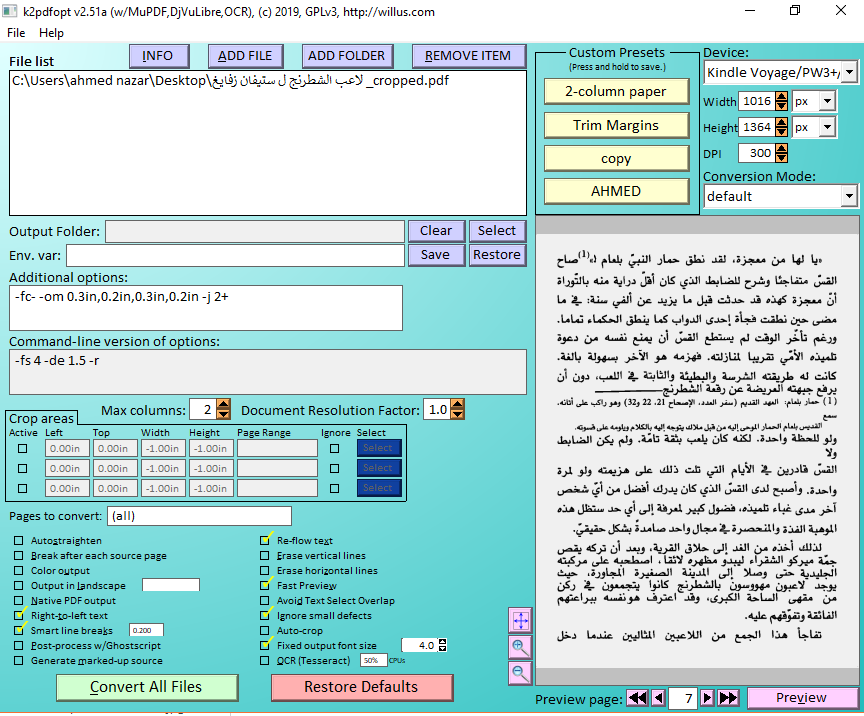The width and height of the screenshot is (864, 716).
Task: Click the Output Folder input field
Action: (255, 232)
